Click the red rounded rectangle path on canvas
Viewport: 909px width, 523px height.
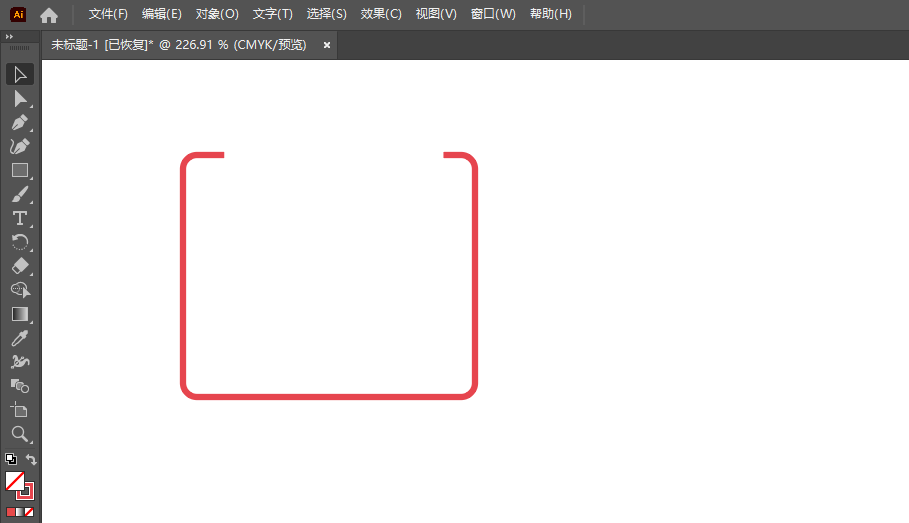click(x=329, y=397)
